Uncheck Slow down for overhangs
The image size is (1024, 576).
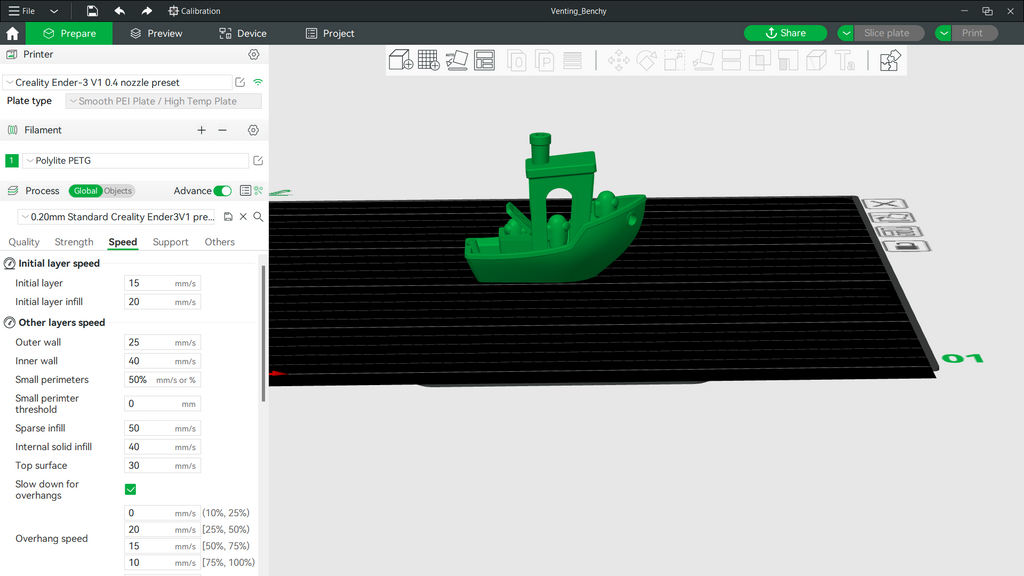click(131, 489)
